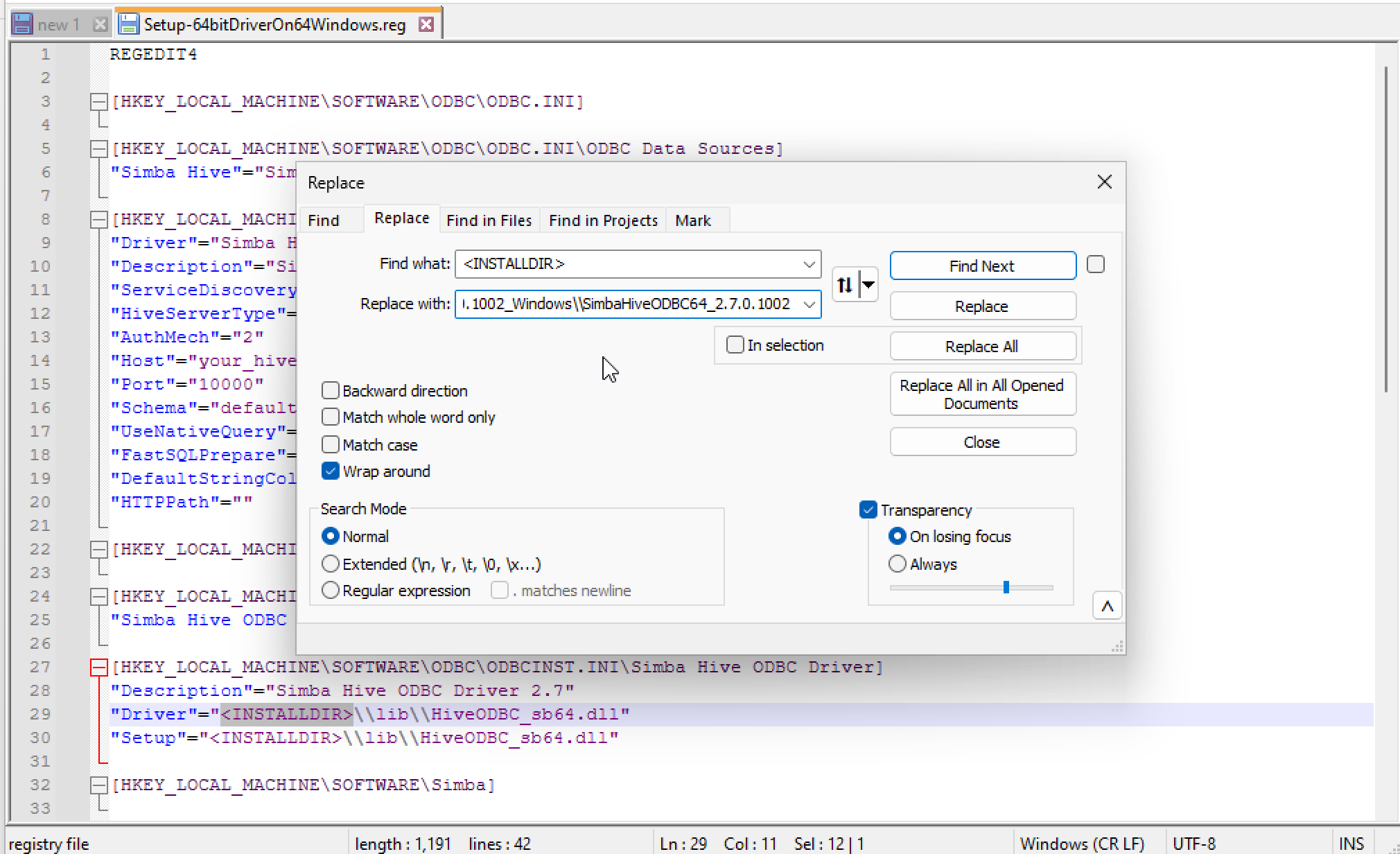The width and height of the screenshot is (1400, 854).
Task: Click the 'registry file' status bar entry
Action: point(49,844)
